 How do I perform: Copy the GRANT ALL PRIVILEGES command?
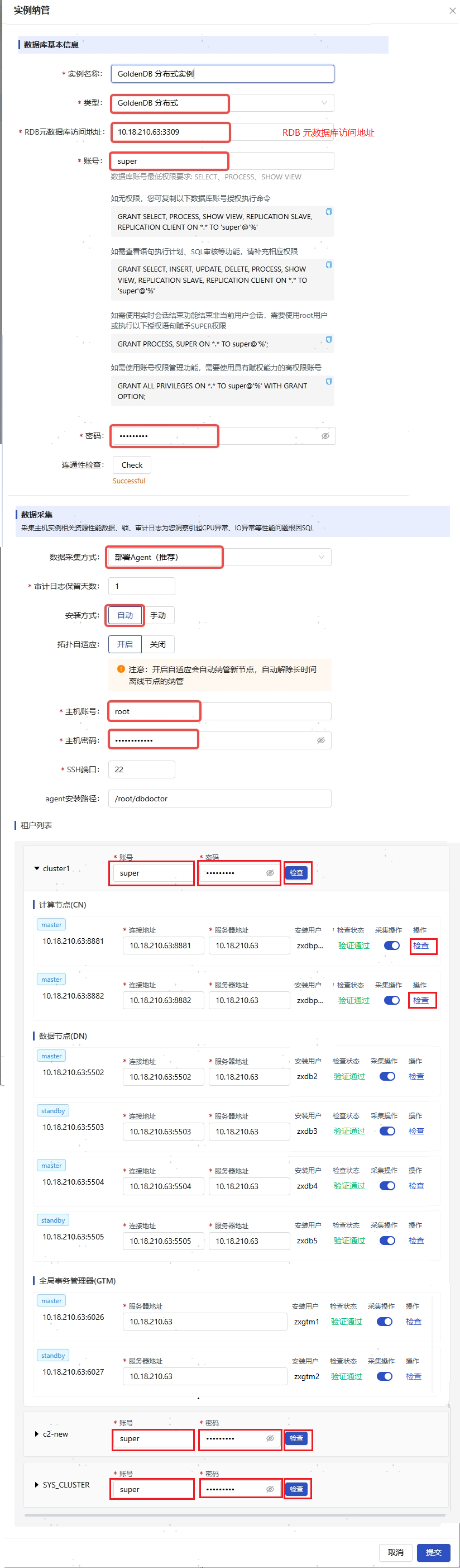329,381
